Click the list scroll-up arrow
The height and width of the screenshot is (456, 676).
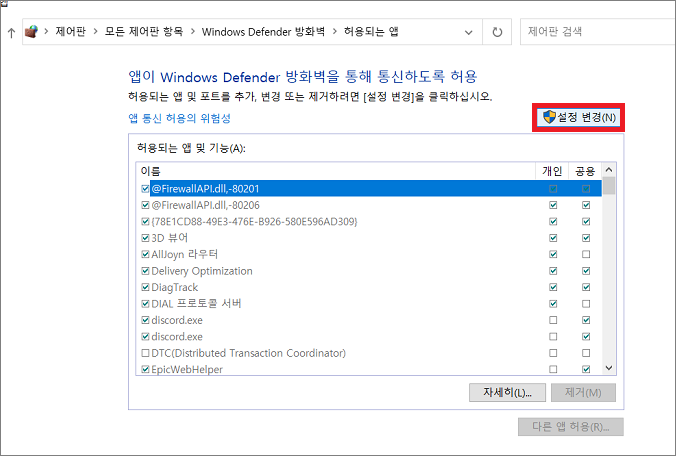tap(609, 170)
